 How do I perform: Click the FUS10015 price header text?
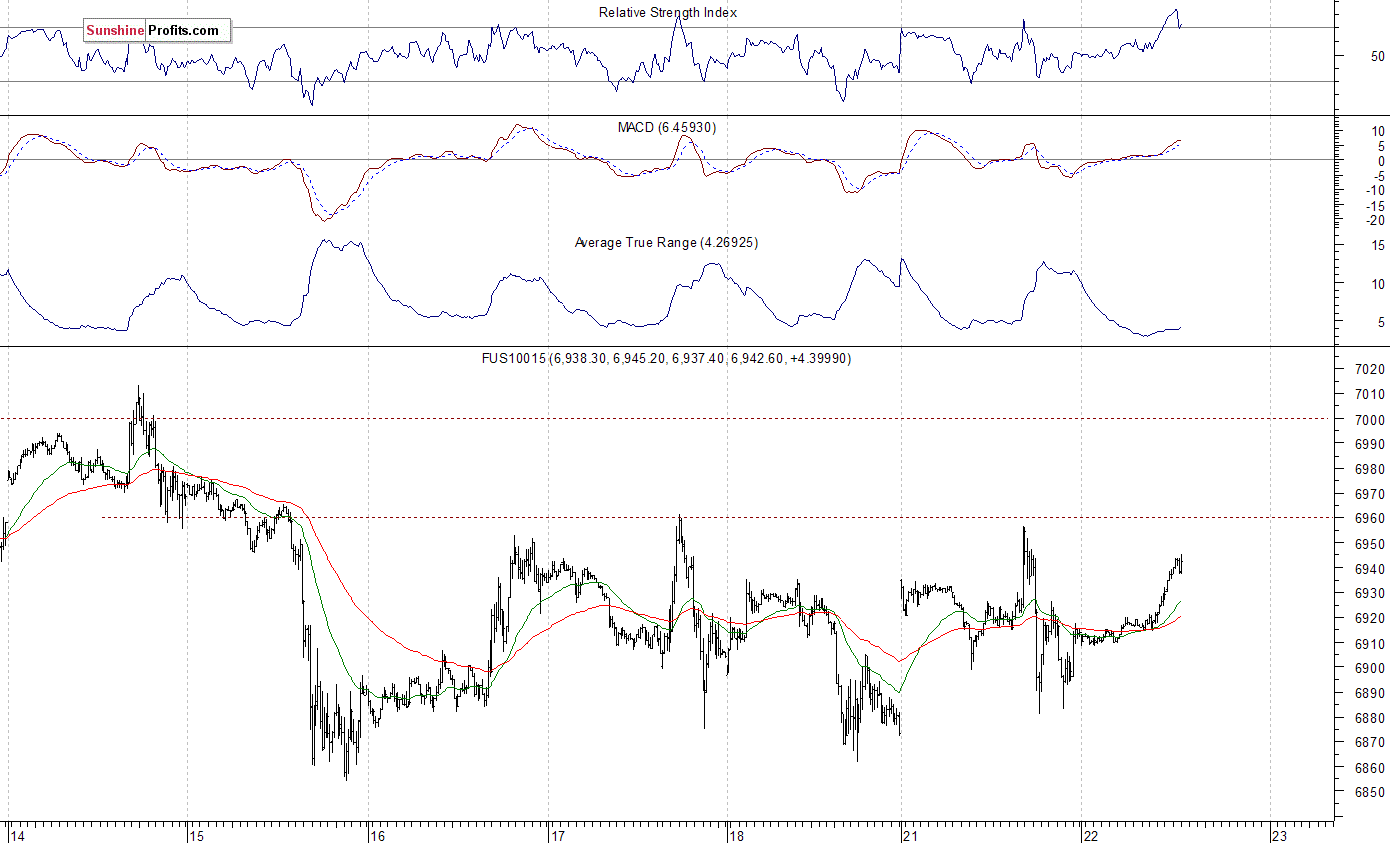(666, 358)
